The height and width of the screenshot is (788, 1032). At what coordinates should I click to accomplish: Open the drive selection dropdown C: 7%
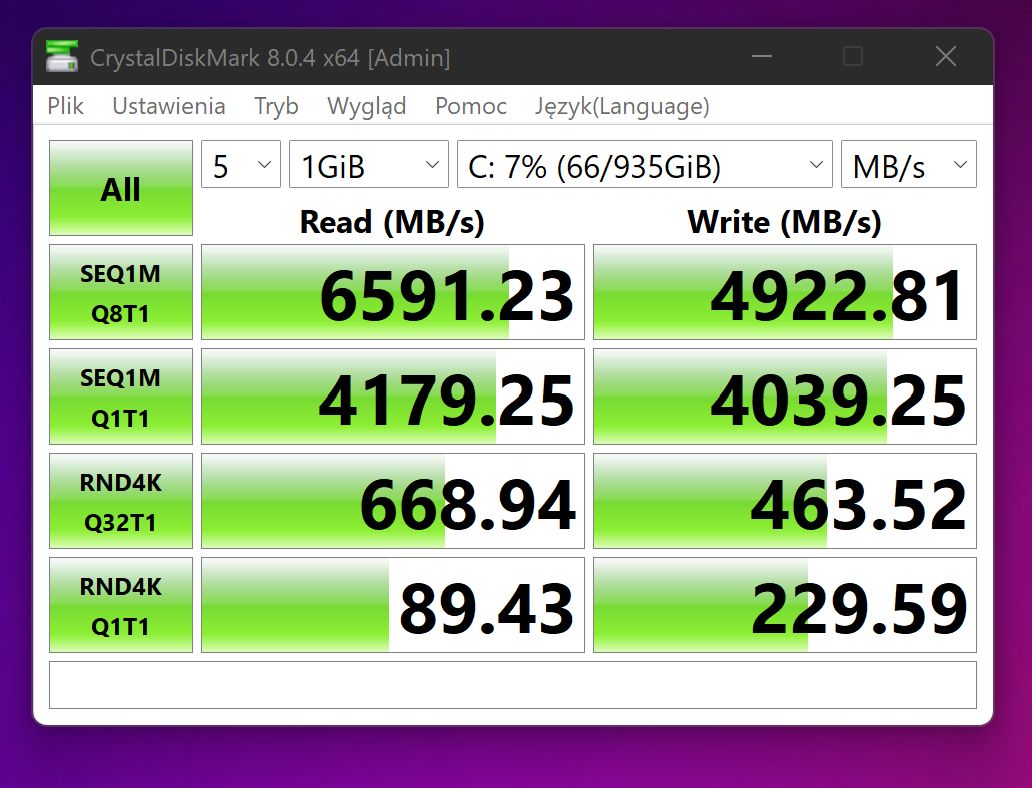click(645, 165)
